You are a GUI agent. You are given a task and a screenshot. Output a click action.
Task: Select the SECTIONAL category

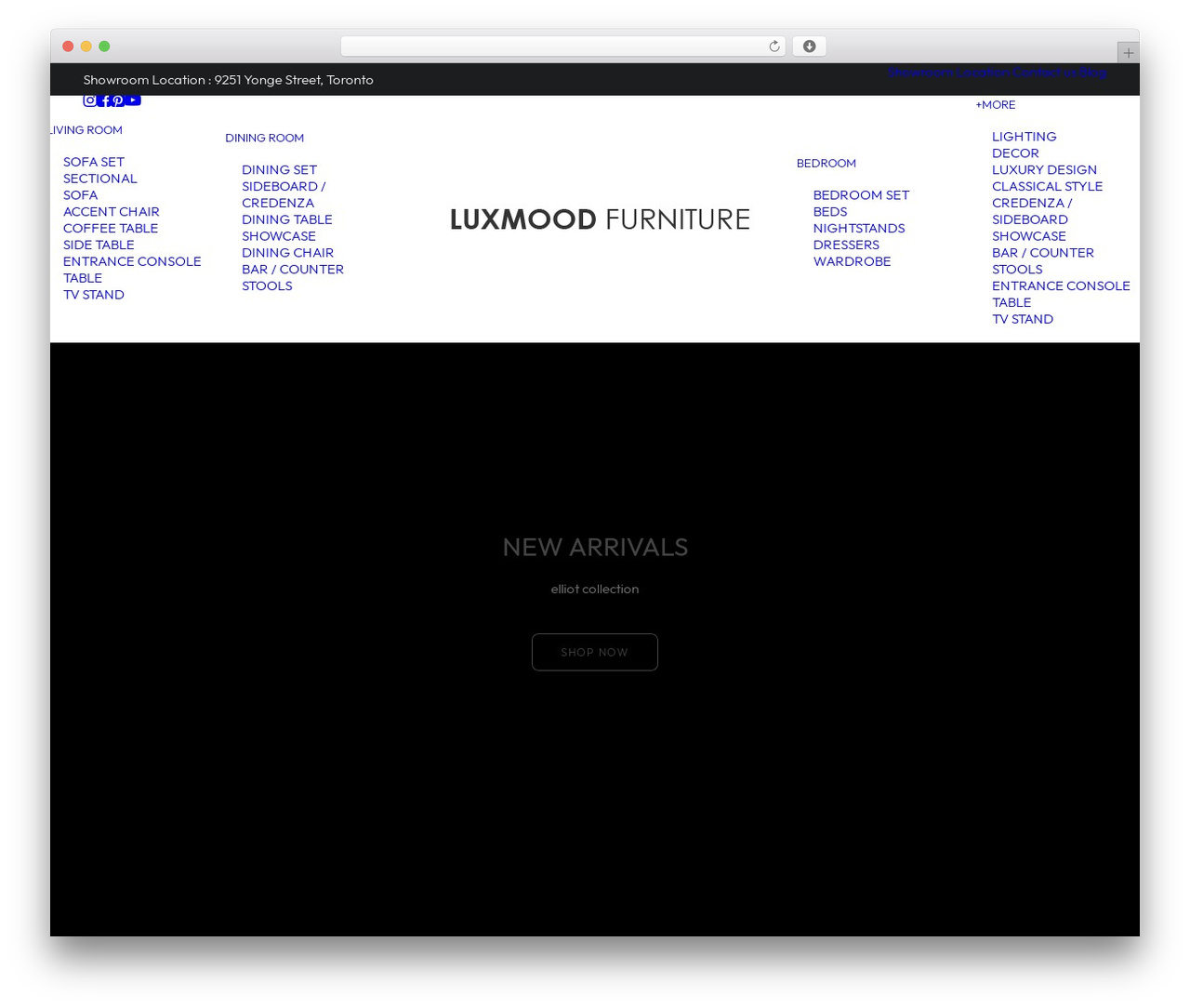pos(100,179)
